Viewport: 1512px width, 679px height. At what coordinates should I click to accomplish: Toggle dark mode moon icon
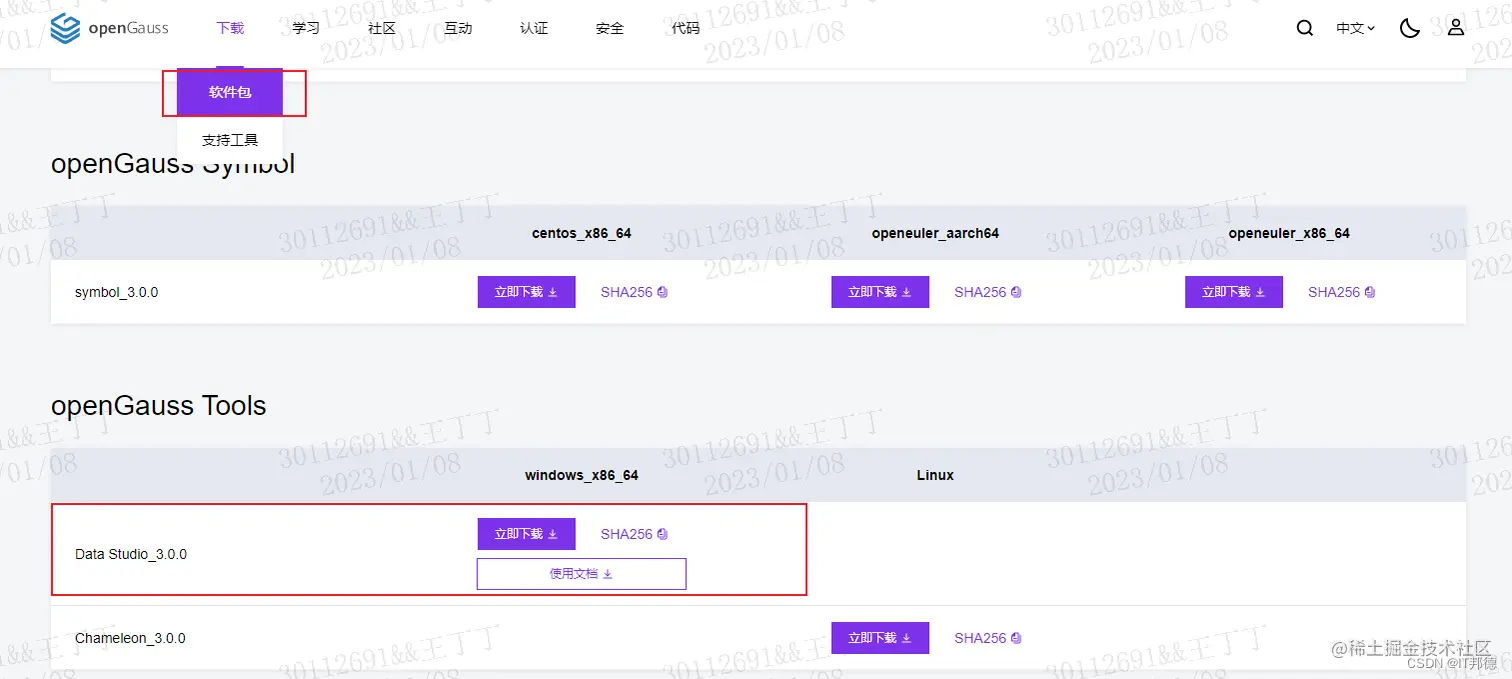1410,28
